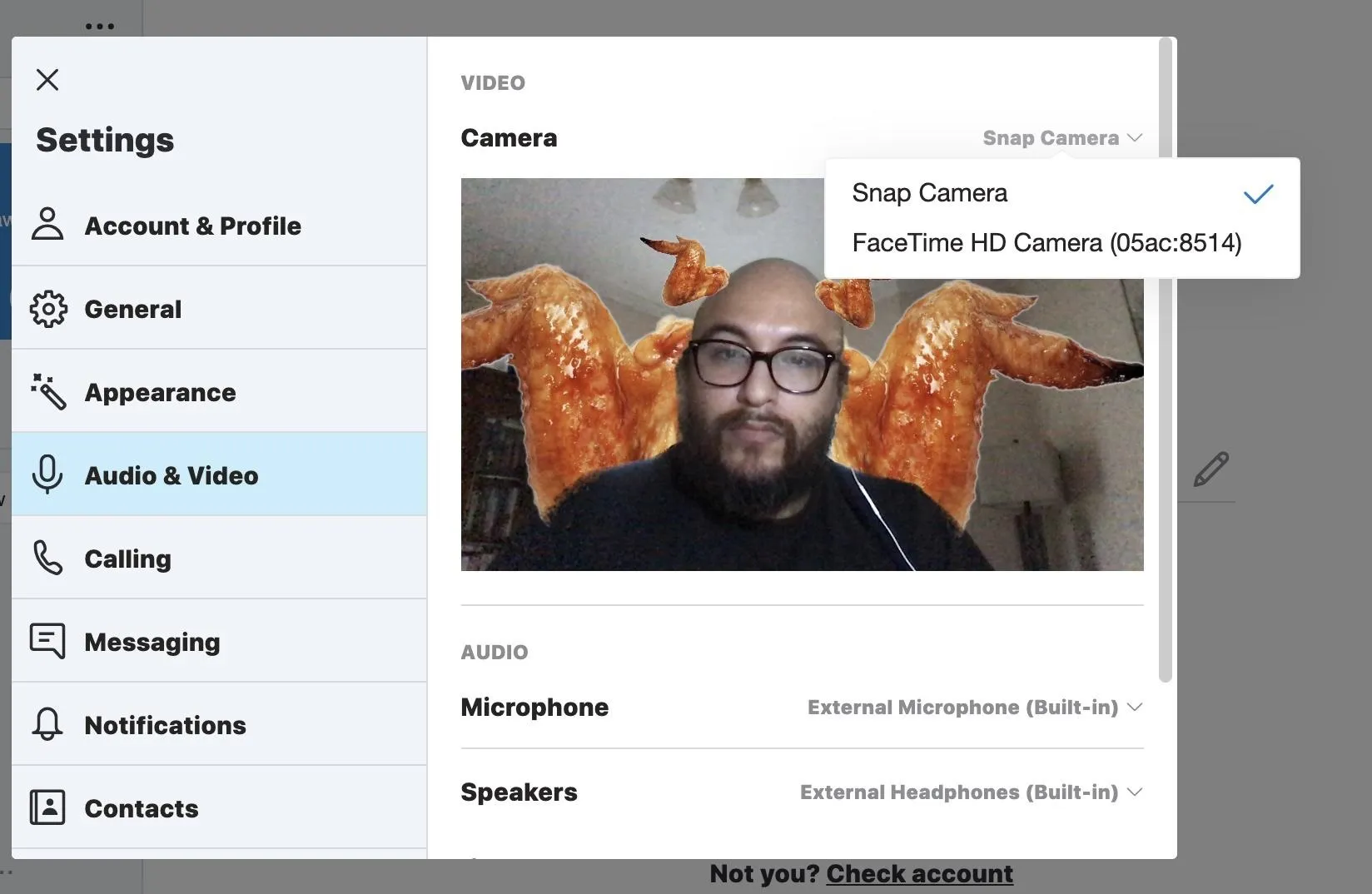The height and width of the screenshot is (894, 1372).
Task: Select Audio & Video settings
Action: point(219,474)
